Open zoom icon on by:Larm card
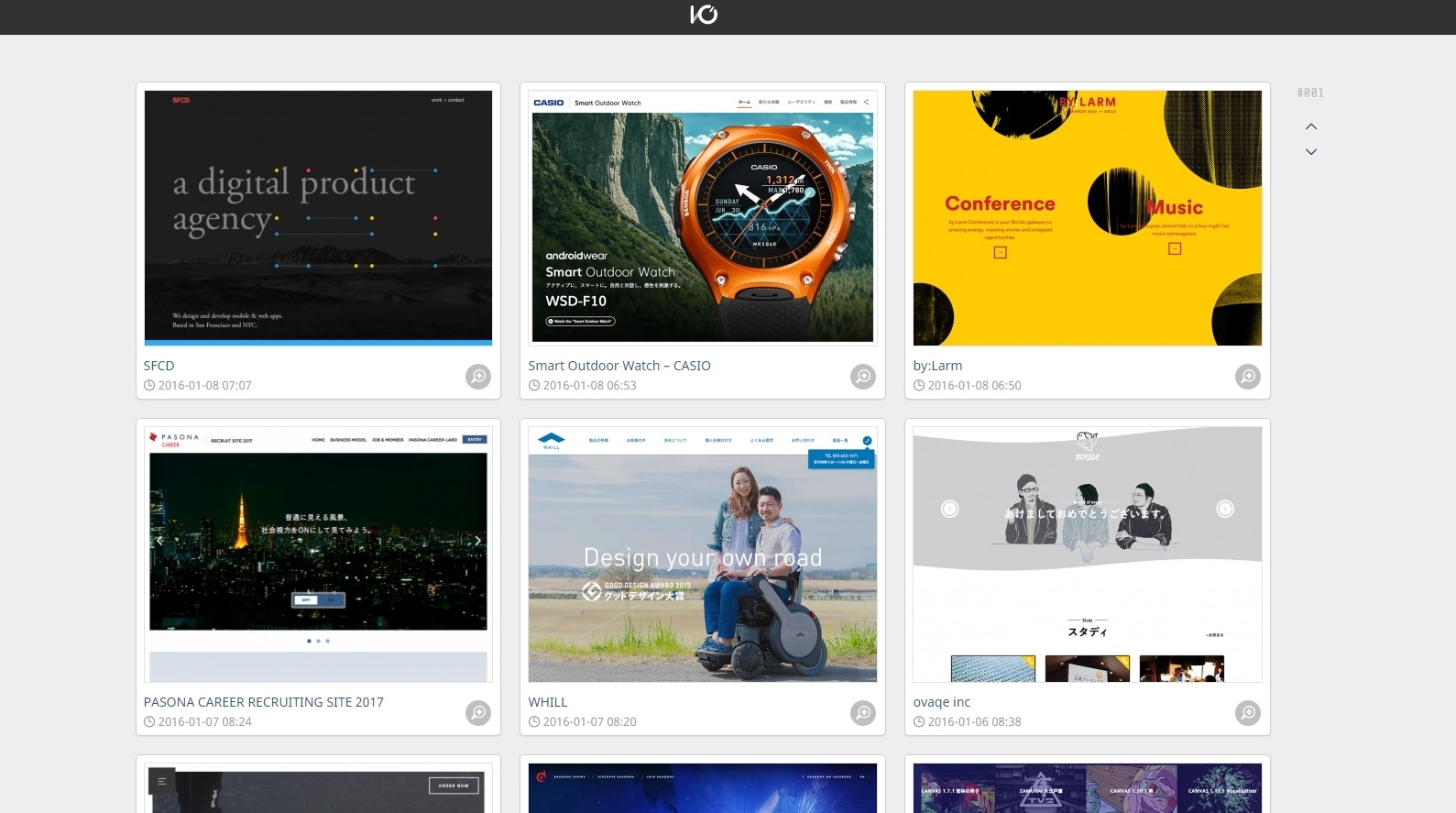 tap(1248, 377)
